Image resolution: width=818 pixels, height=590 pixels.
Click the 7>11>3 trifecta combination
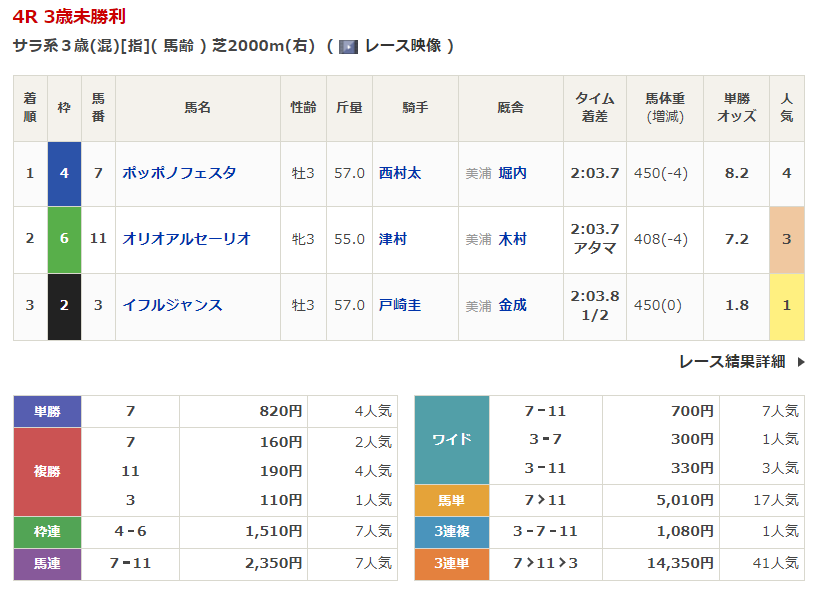click(x=545, y=564)
